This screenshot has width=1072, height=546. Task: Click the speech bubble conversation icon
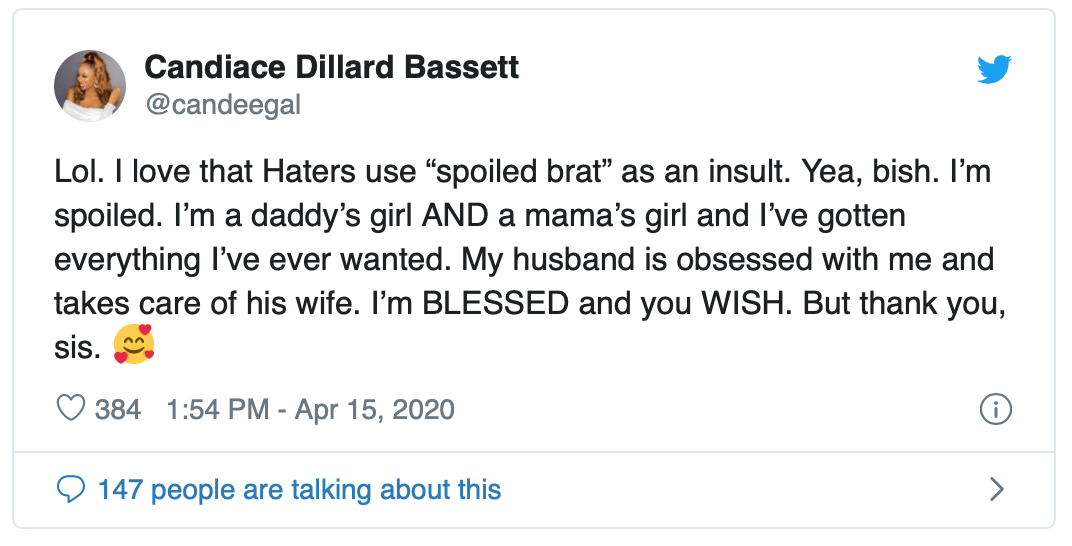point(72,489)
